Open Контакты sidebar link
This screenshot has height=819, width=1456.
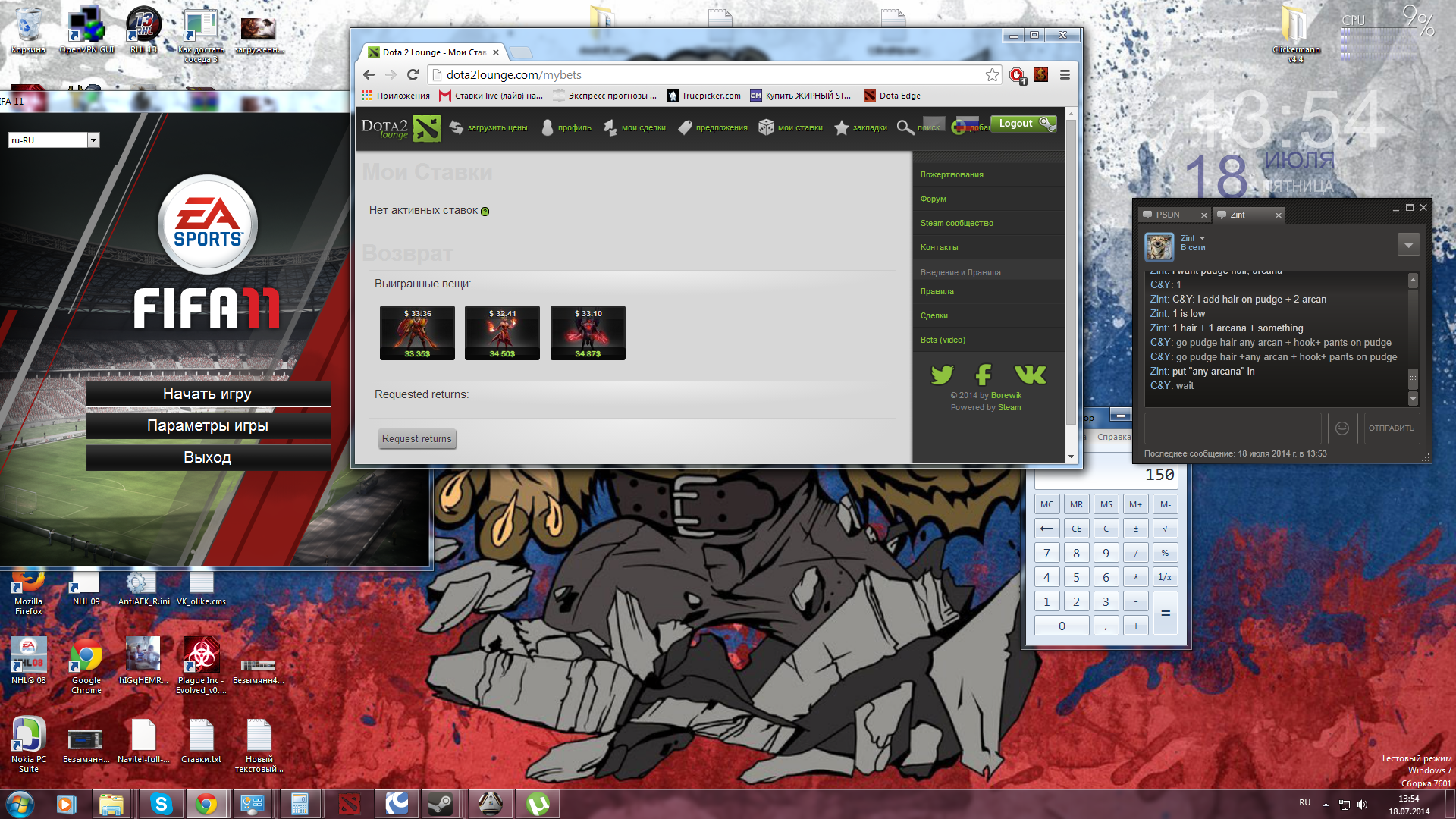[940, 248]
